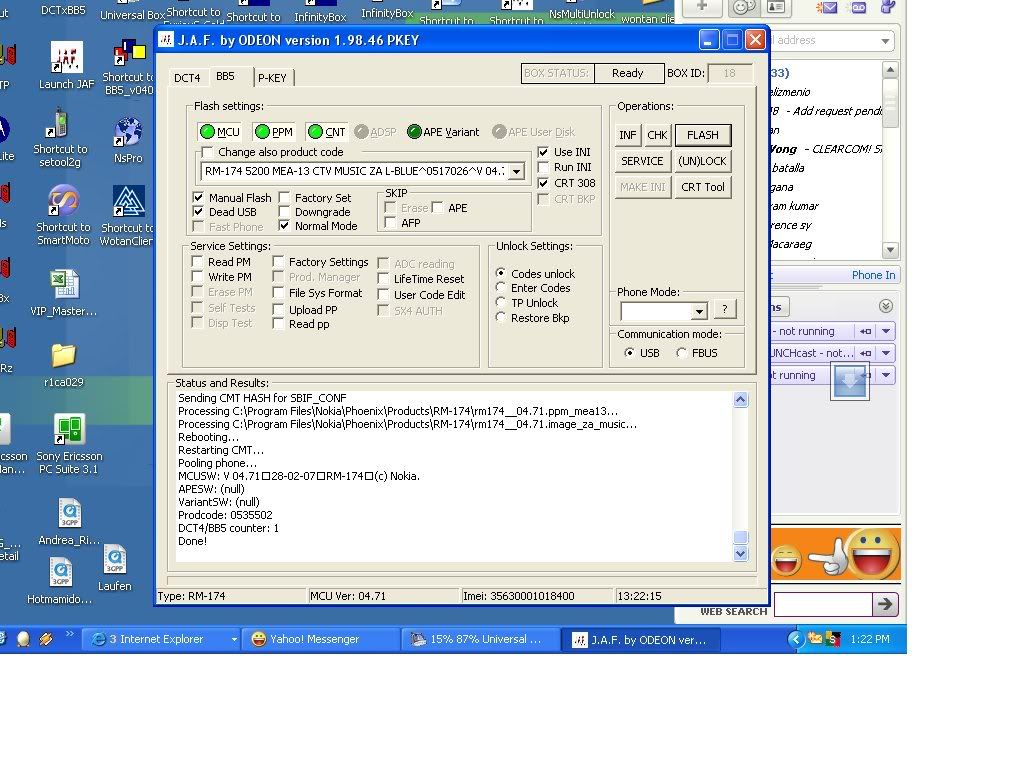Click the smiley icon in Messenger toolbar

(743, 8)
